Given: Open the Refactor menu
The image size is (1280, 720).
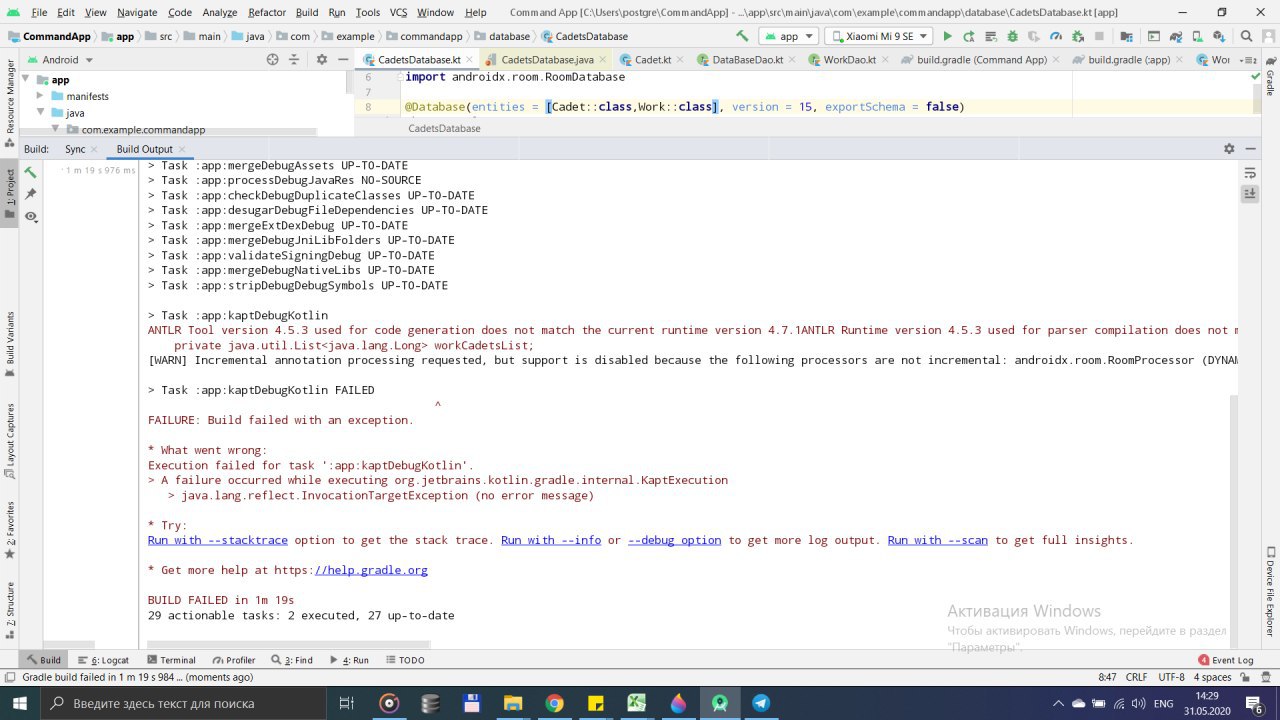Looking at the screenshot, I should pyautogui.click(x=266, y=12).
